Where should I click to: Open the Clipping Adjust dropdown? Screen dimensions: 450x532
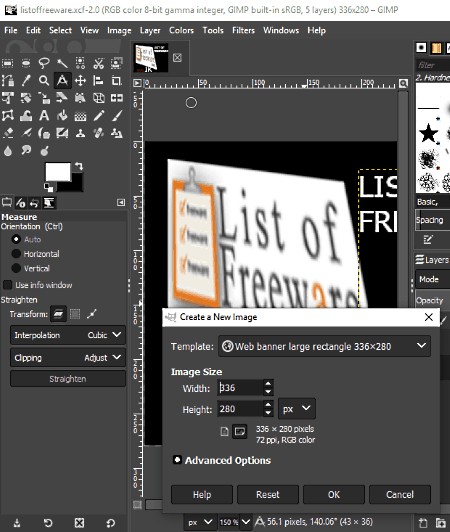click(x=68, y=358)
